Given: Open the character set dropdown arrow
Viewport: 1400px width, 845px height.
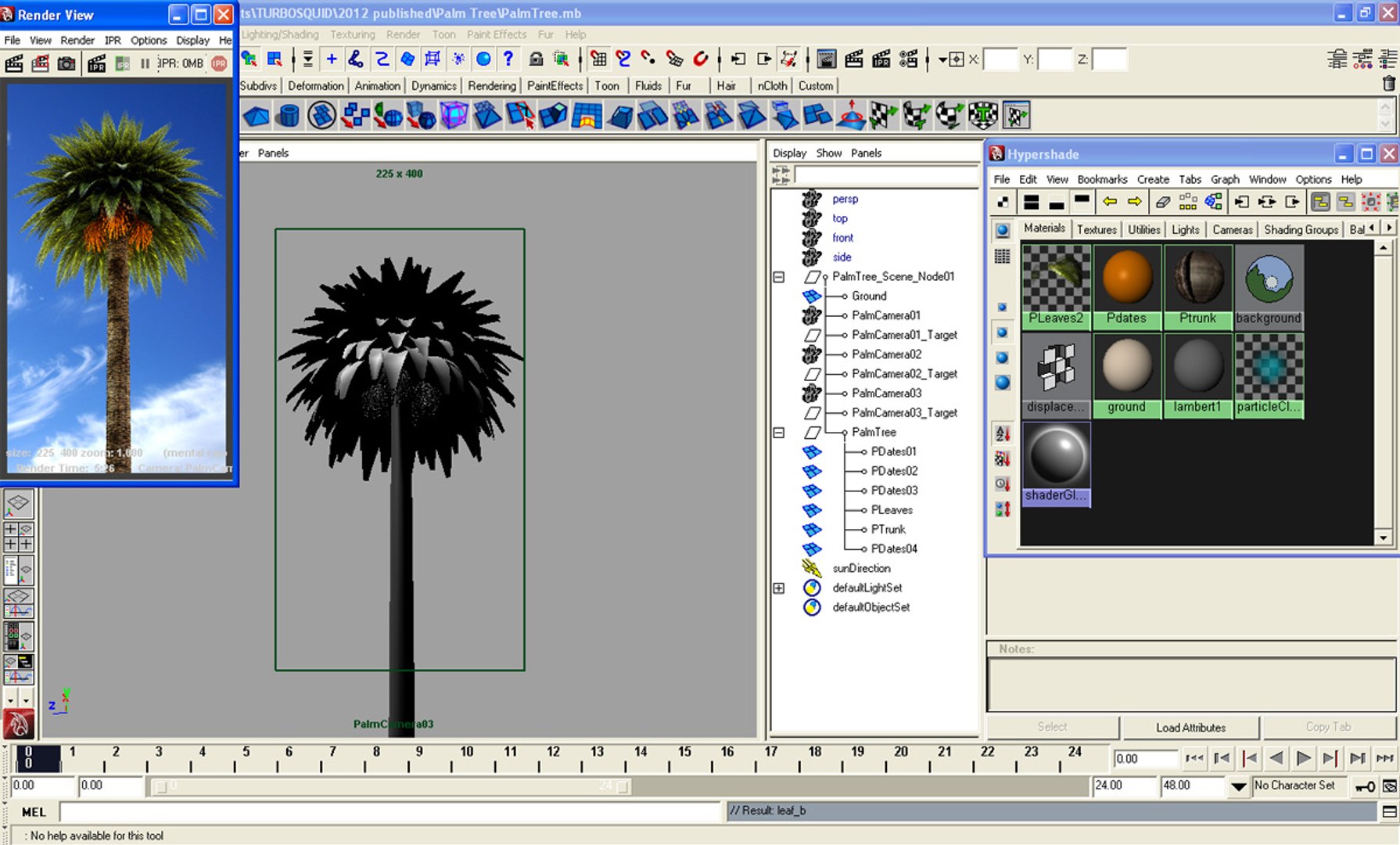Looking at the screenshot, I should (1239, 786).
